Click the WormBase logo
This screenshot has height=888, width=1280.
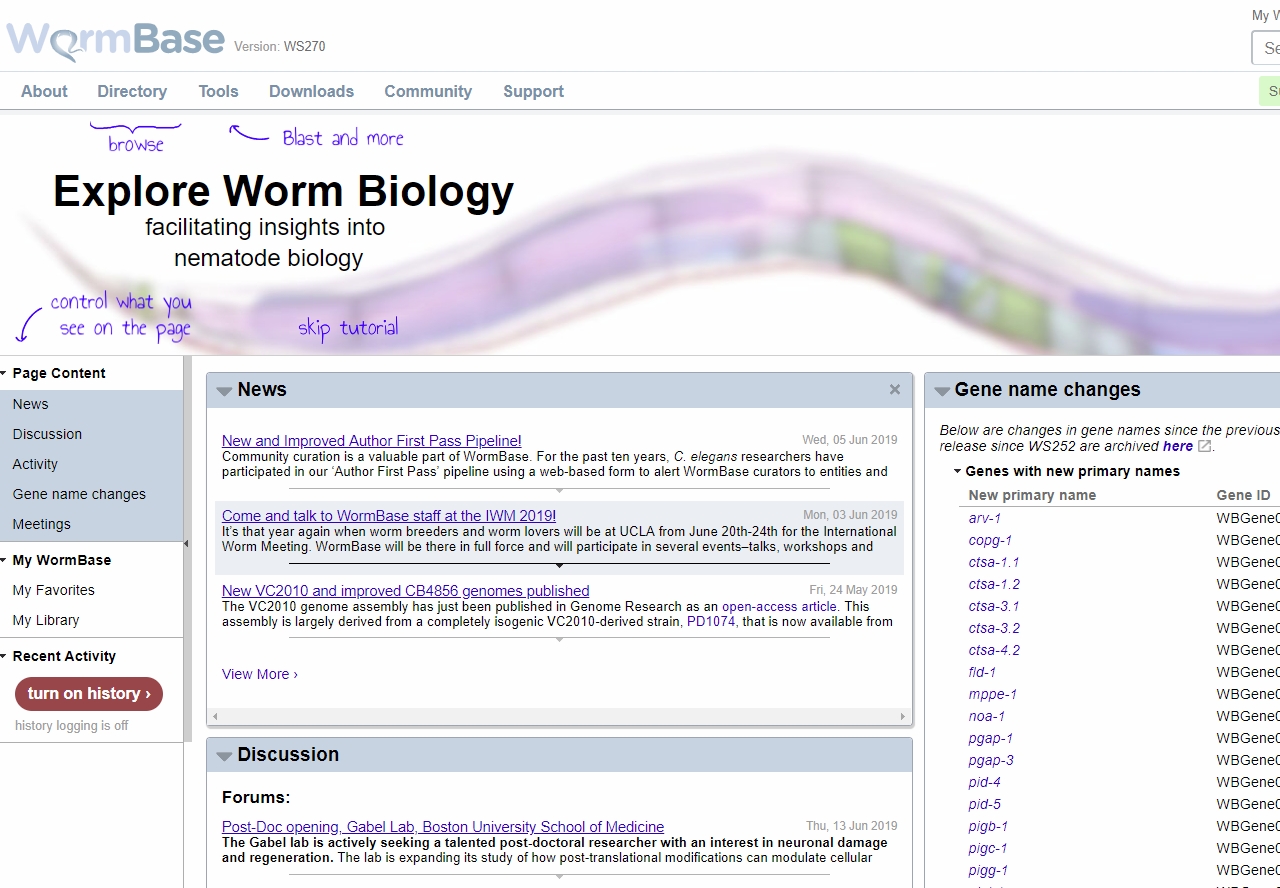point(116,40)
